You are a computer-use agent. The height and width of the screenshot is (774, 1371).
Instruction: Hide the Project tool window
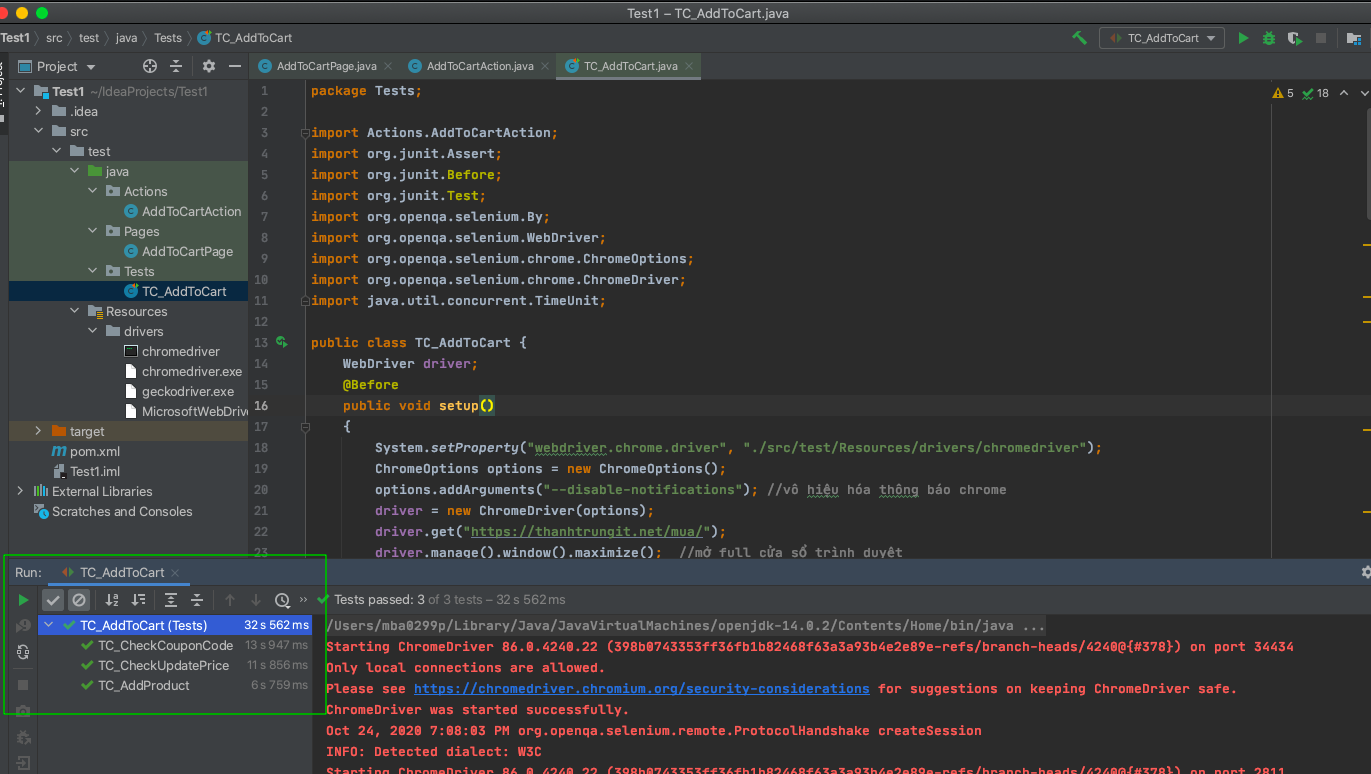[x=235, y=66]
